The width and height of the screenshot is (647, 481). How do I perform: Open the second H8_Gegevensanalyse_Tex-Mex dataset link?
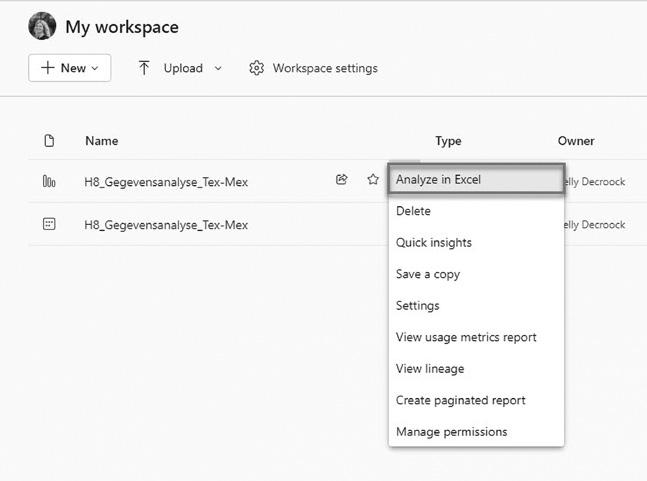point(166,225)
